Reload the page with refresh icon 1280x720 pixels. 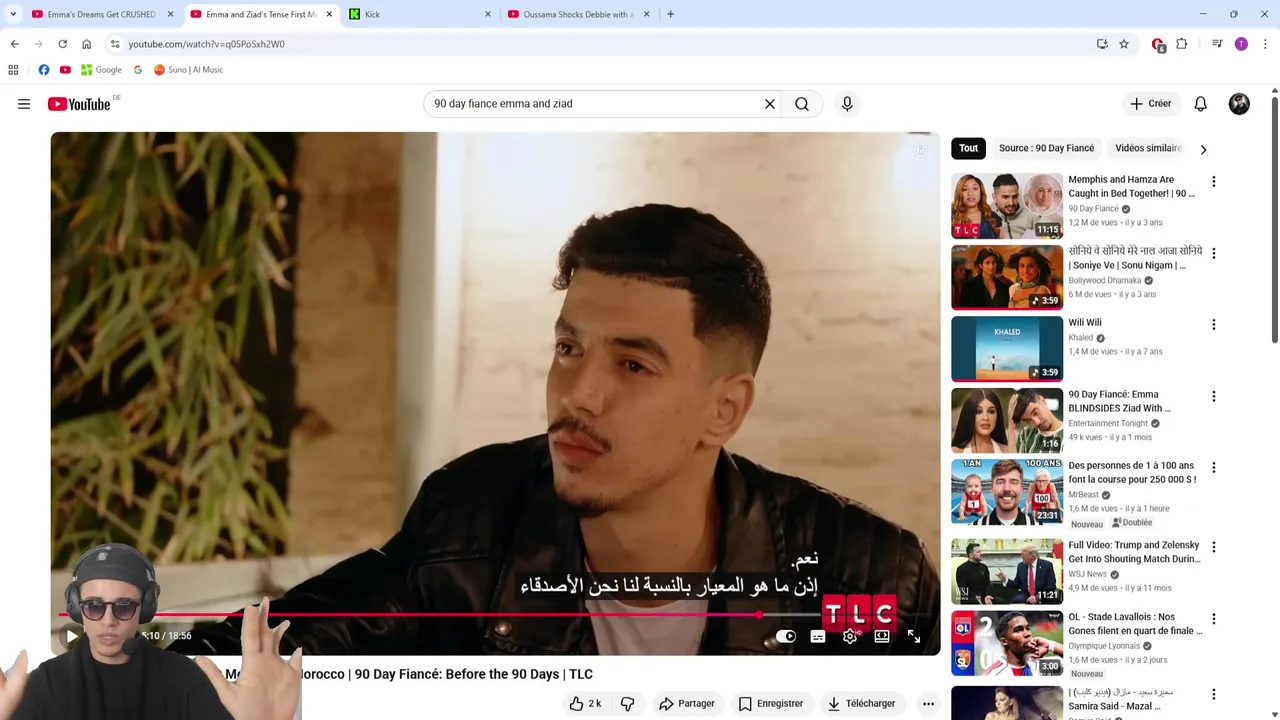[62, 44]
